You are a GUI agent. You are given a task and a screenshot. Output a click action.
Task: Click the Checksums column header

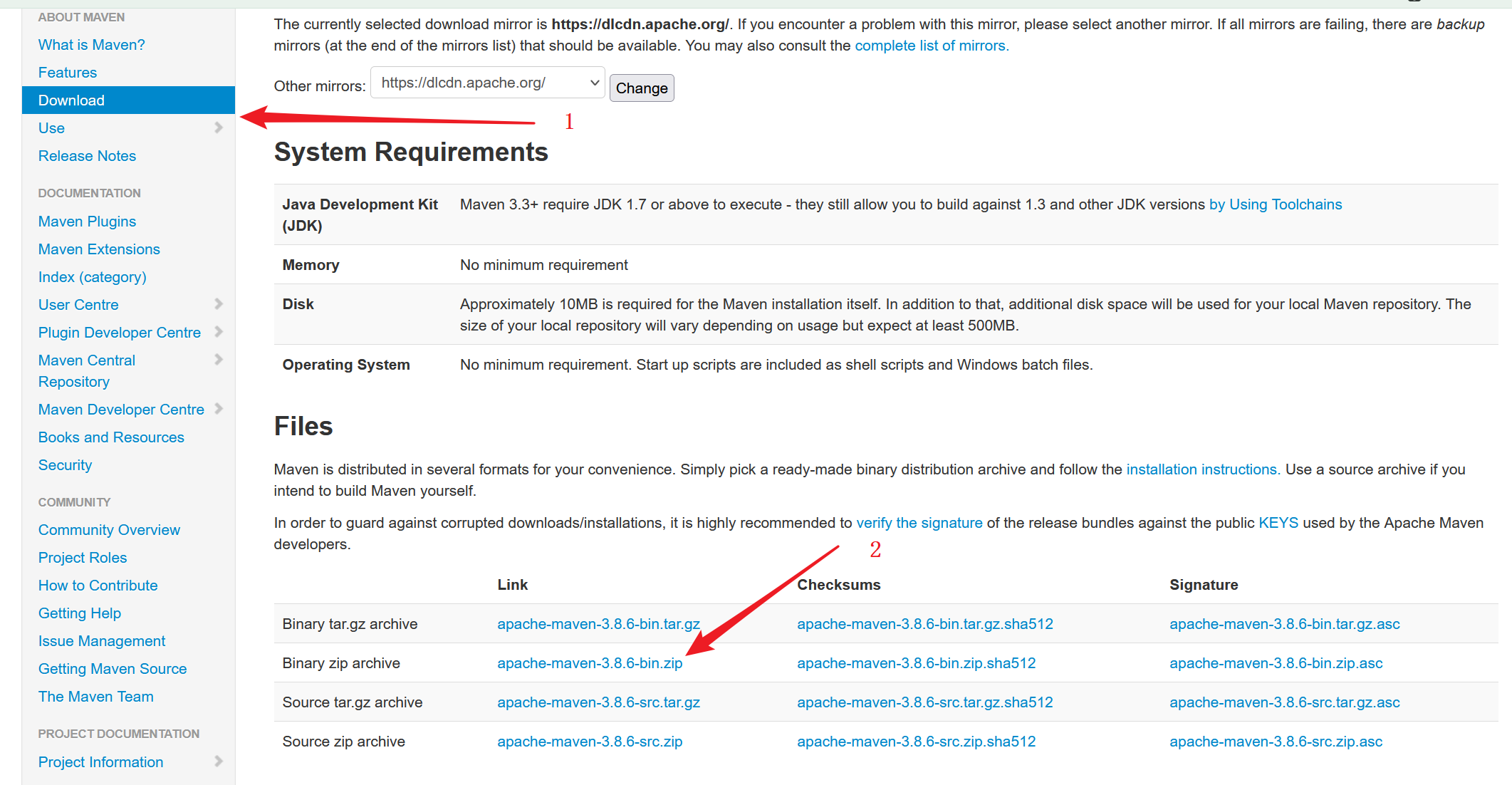tap(839, 585)
